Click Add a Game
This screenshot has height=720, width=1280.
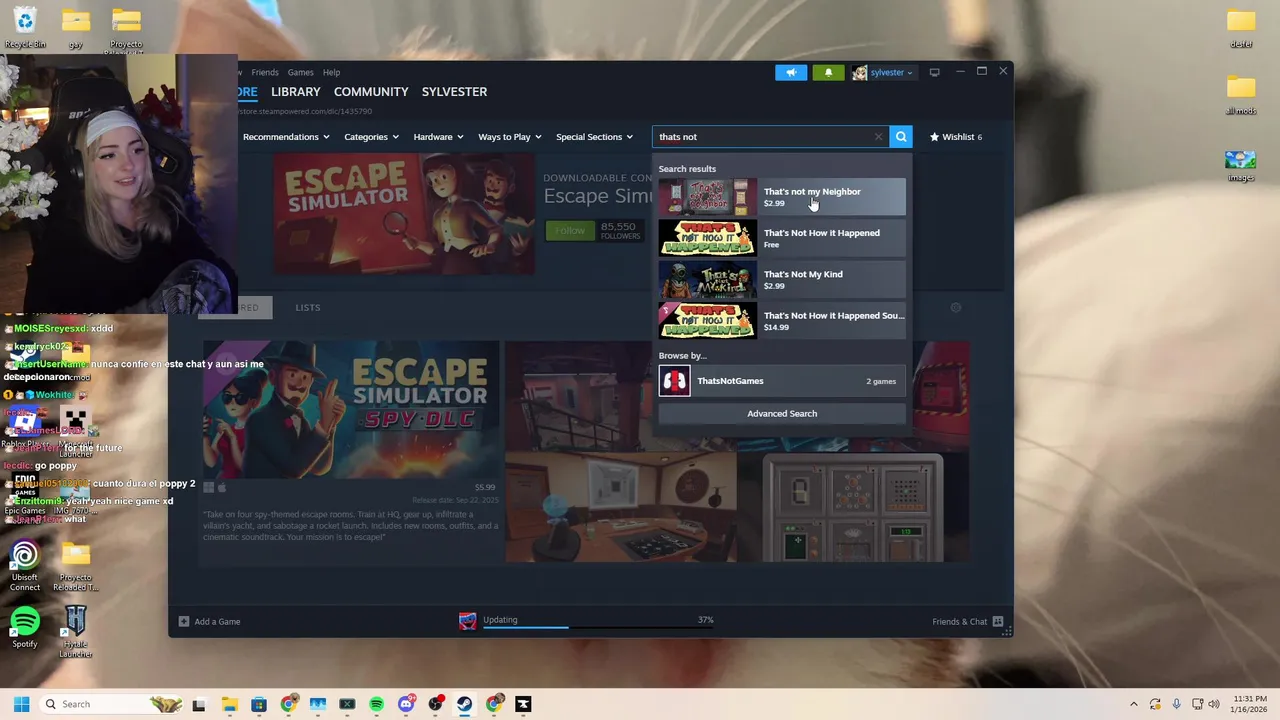pyautogui.click(x=210, y=621)
